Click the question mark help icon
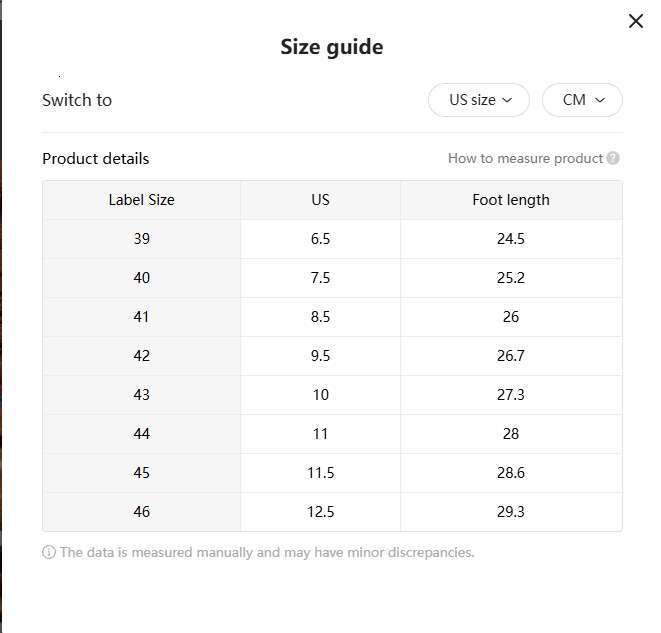The image size is (661, 633). click(x=613, y=158)
